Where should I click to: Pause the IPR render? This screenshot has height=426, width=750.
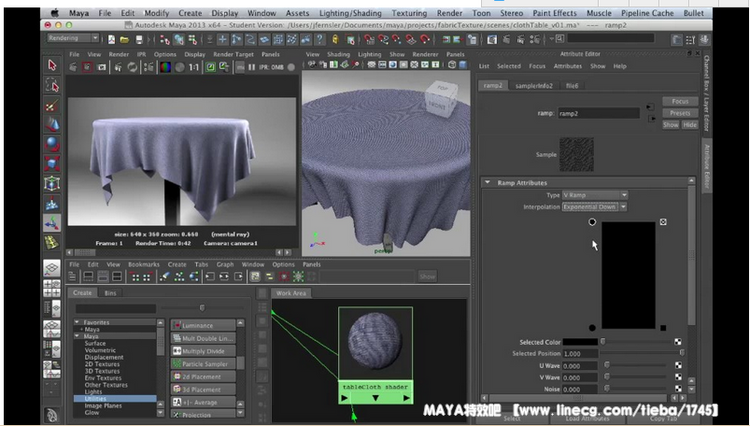[252, 67]
